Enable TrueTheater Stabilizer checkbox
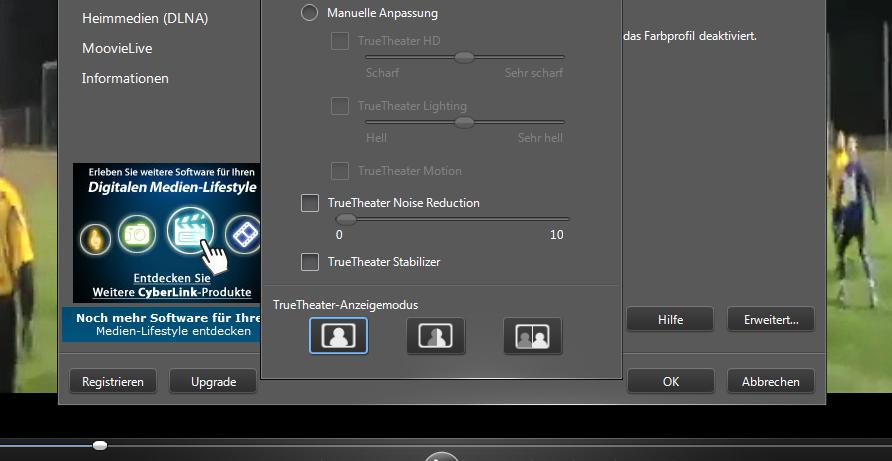The height and width of the screenshot is (461, 892). (x=309, y=262)
